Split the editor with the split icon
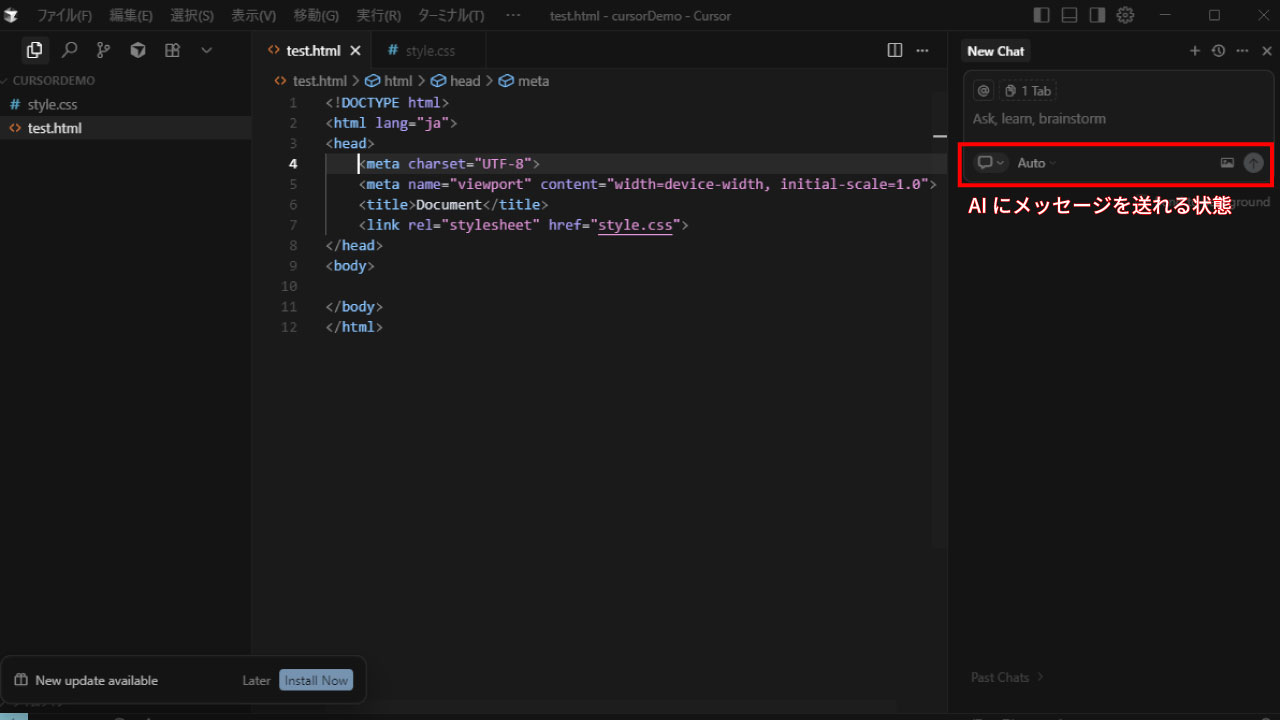Image resolution: width=1280 pixels, height=720 pixels. pos(895,50)
